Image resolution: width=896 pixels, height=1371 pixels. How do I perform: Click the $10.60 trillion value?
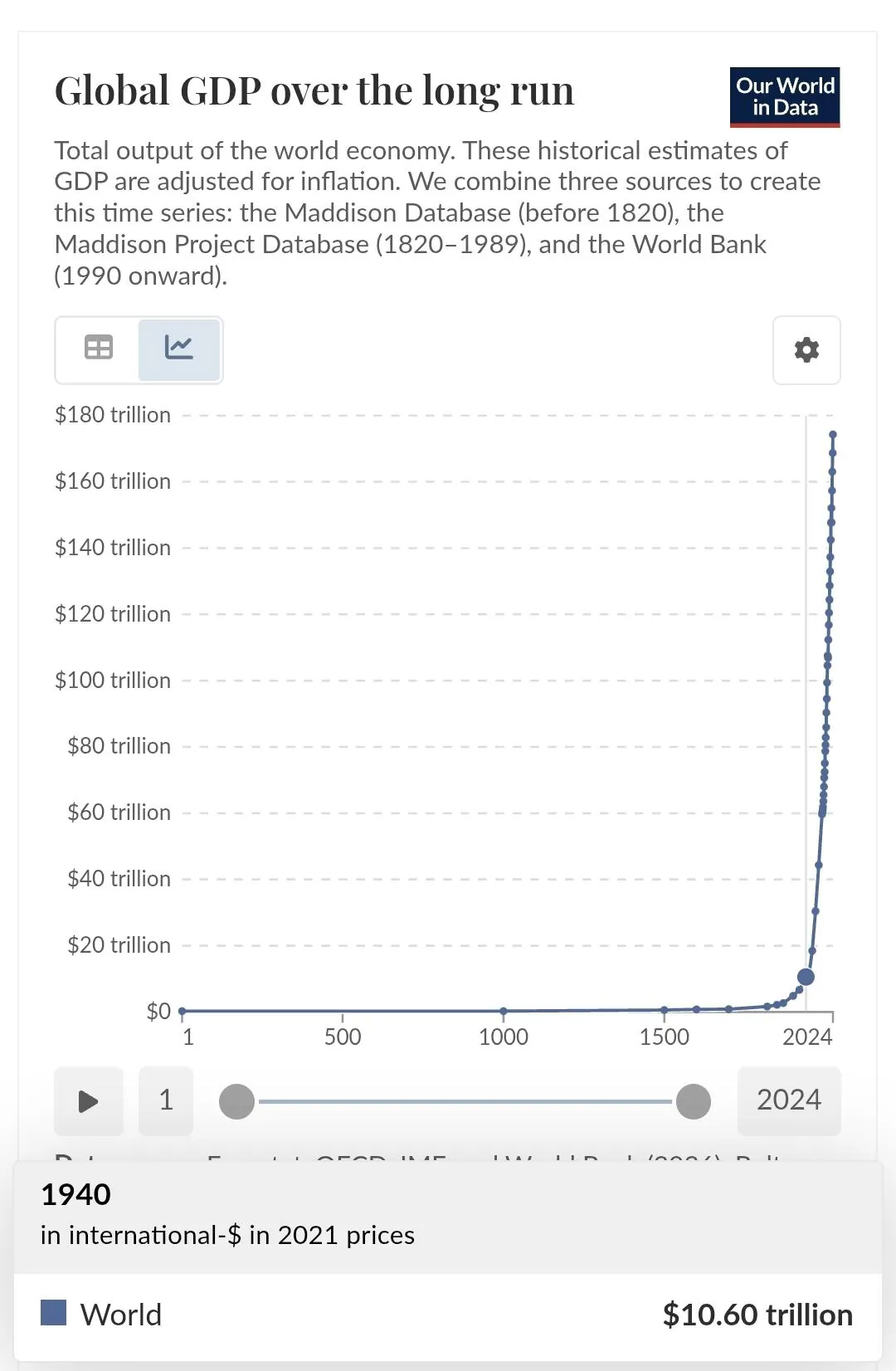pyautogui.click(x=757, y=1315)
